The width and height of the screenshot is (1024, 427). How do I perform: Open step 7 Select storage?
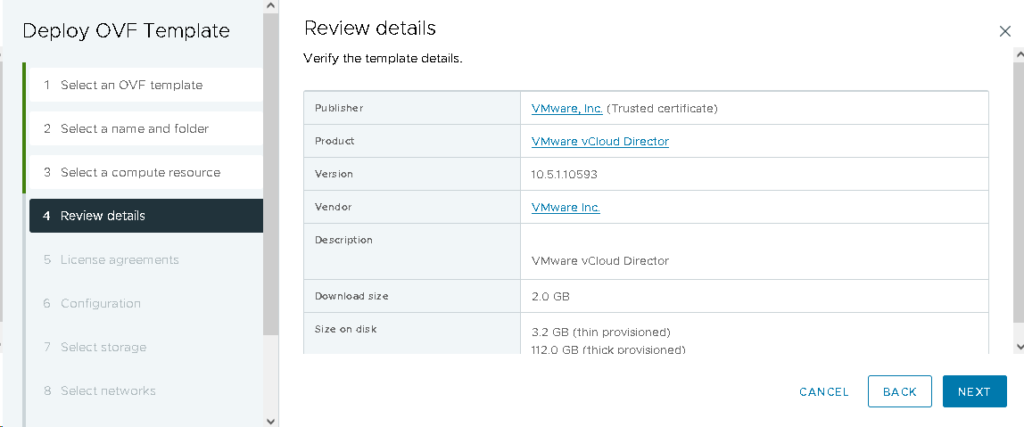point(103,347)
